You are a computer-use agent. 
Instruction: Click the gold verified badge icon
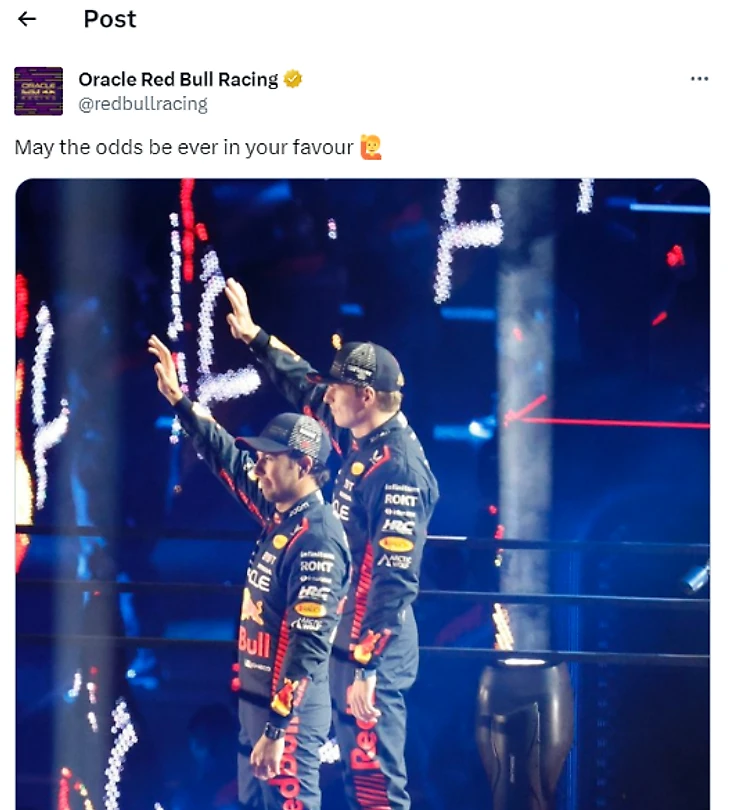(x=292, y=79)
